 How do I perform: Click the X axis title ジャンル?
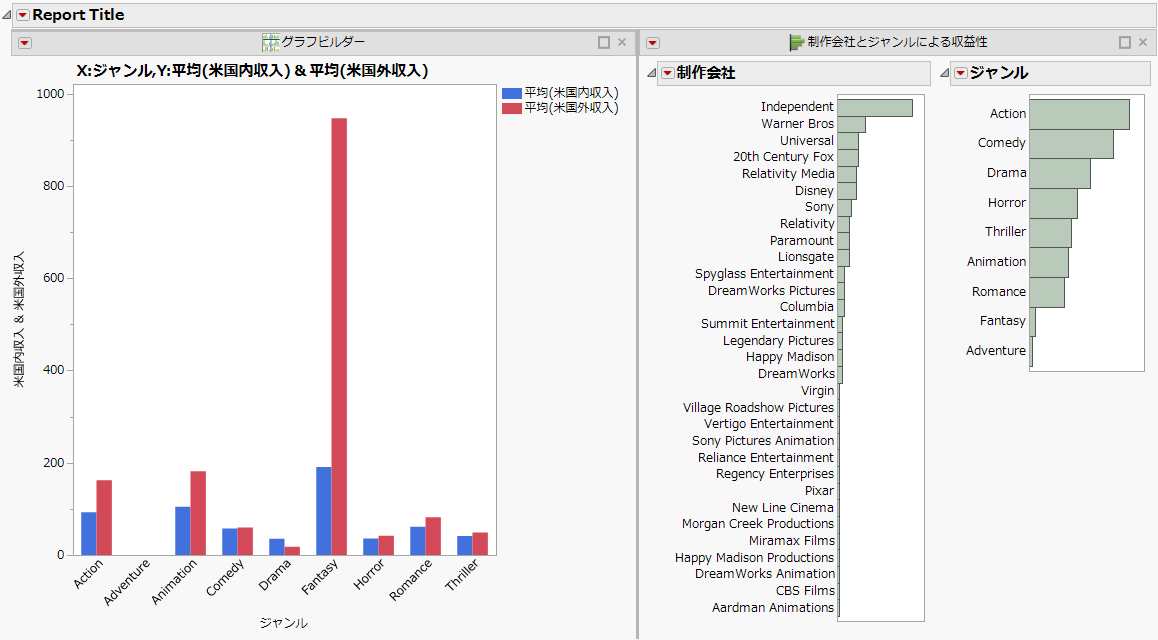coord(284,623)
